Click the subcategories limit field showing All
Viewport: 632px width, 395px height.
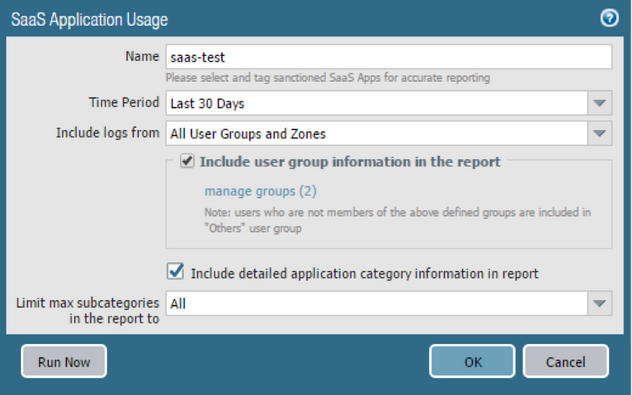point(376,303)
